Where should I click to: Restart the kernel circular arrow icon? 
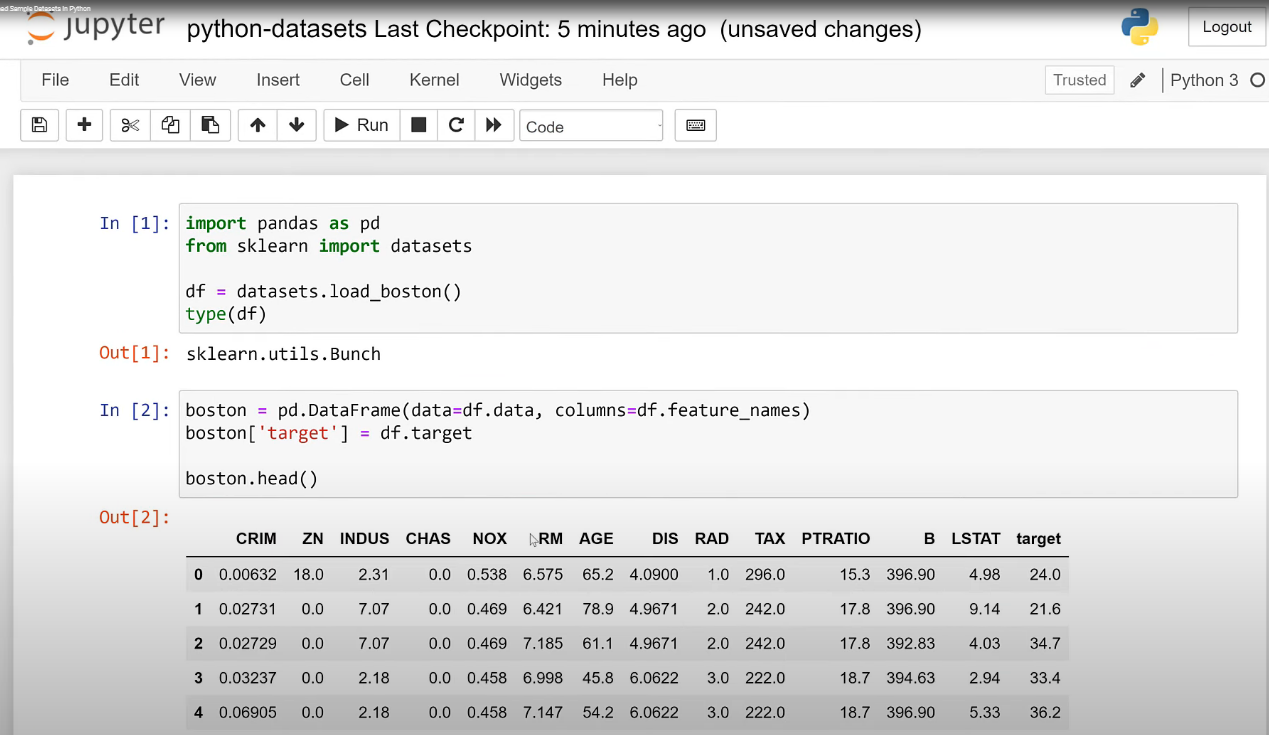pos(456,125)
